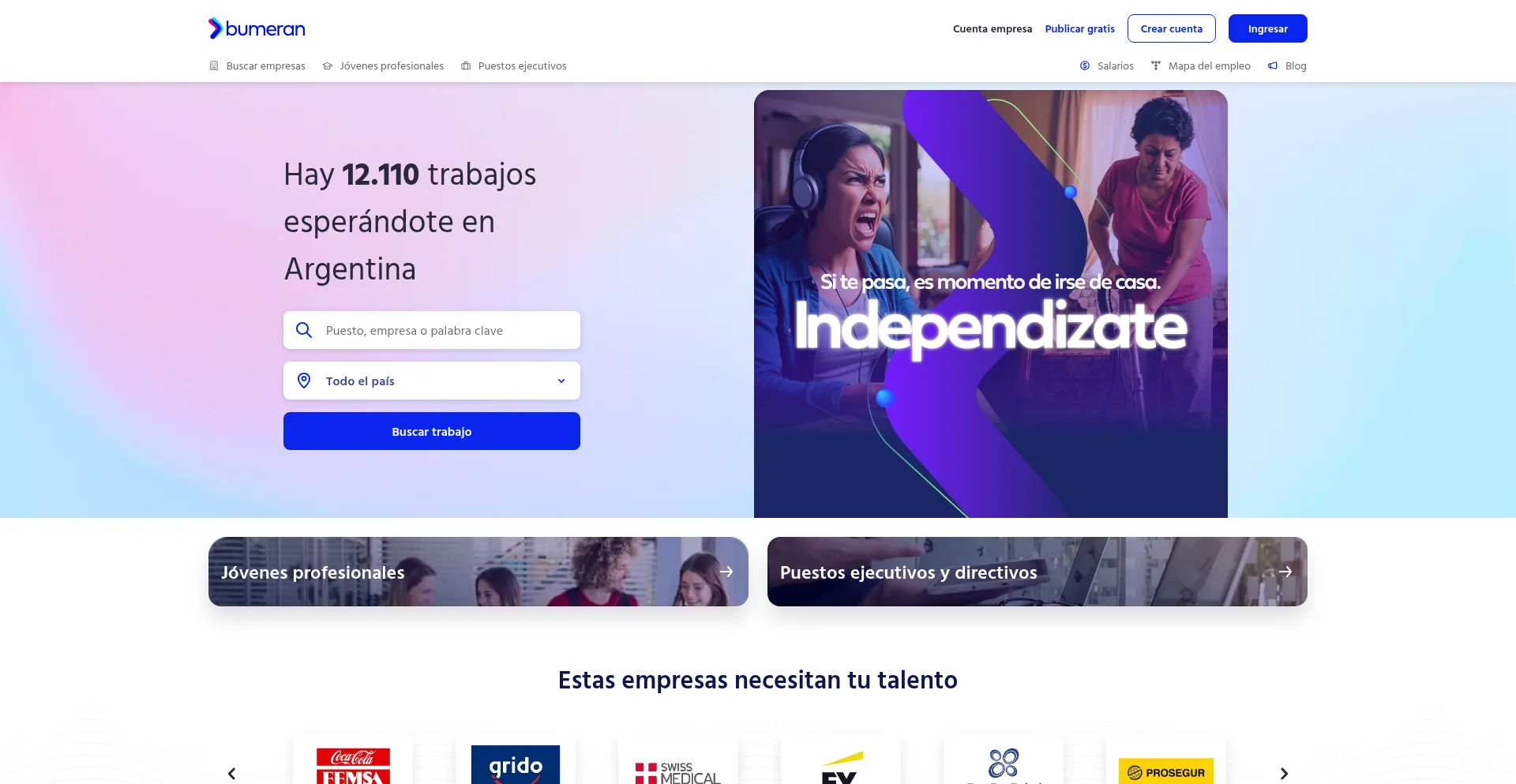Click the dollar coin icon beside Salarios
1516x784 pixels.
click(x=1085, y=66)
